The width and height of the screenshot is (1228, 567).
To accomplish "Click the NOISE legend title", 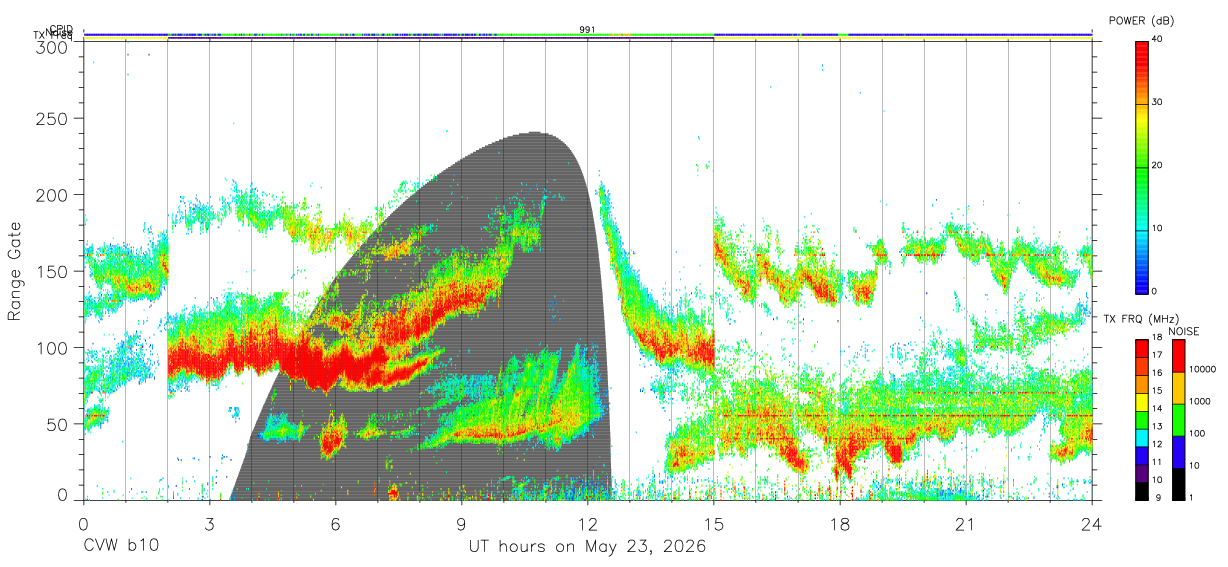I will point(1186,330).
